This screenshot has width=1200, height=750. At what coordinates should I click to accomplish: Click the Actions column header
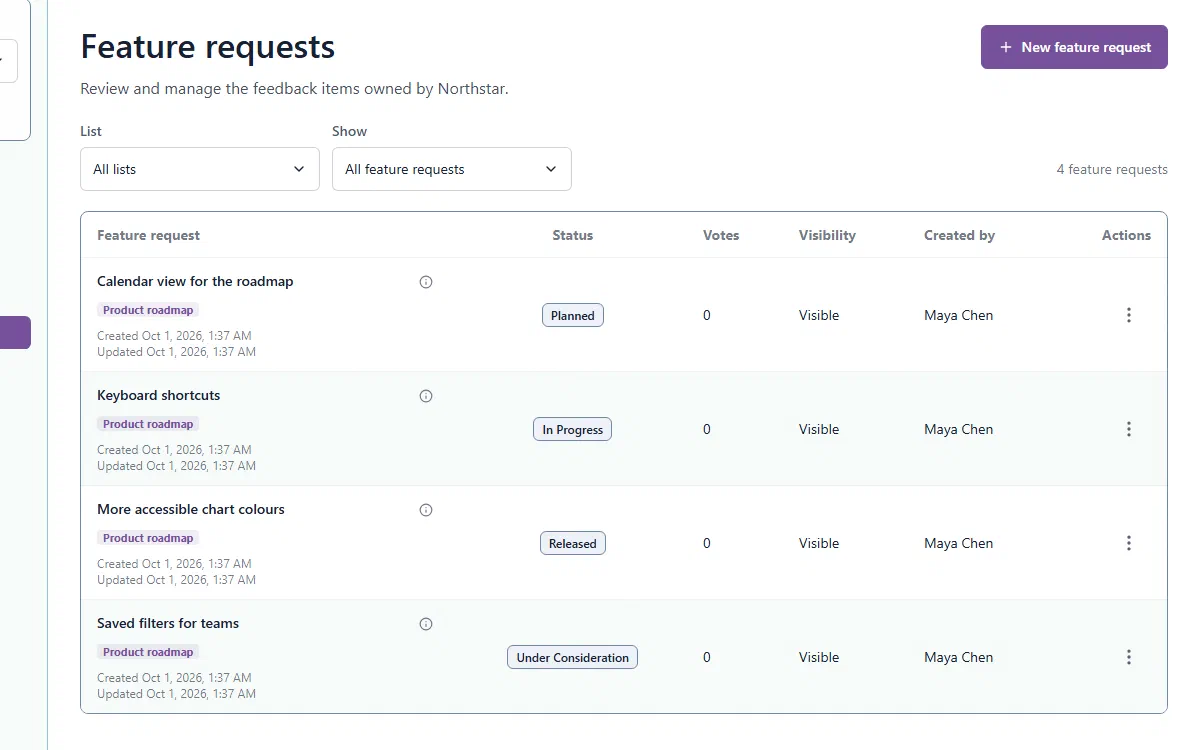click(1126, 235)
